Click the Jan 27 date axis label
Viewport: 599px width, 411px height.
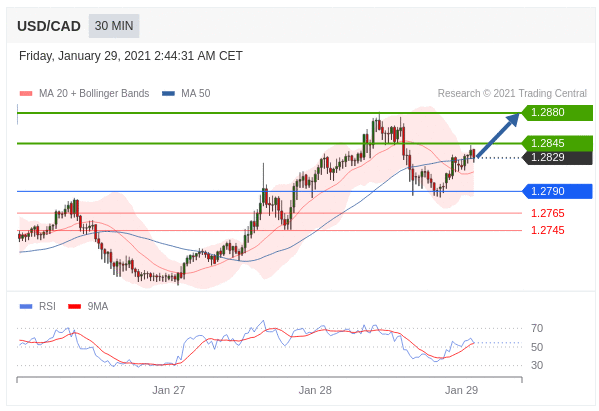tap(168, 390)
